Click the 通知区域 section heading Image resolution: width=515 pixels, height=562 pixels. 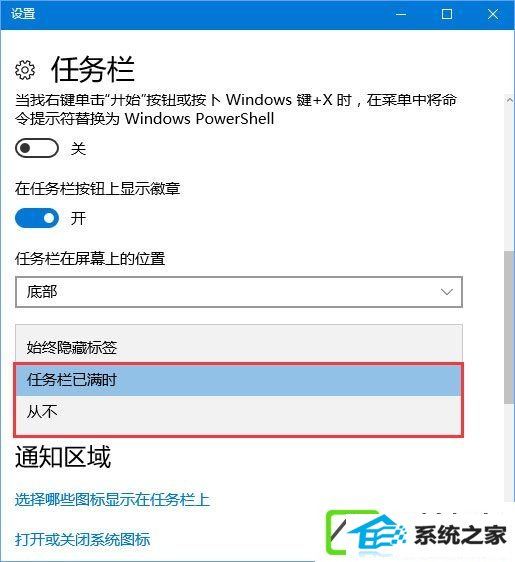[63, 457]
